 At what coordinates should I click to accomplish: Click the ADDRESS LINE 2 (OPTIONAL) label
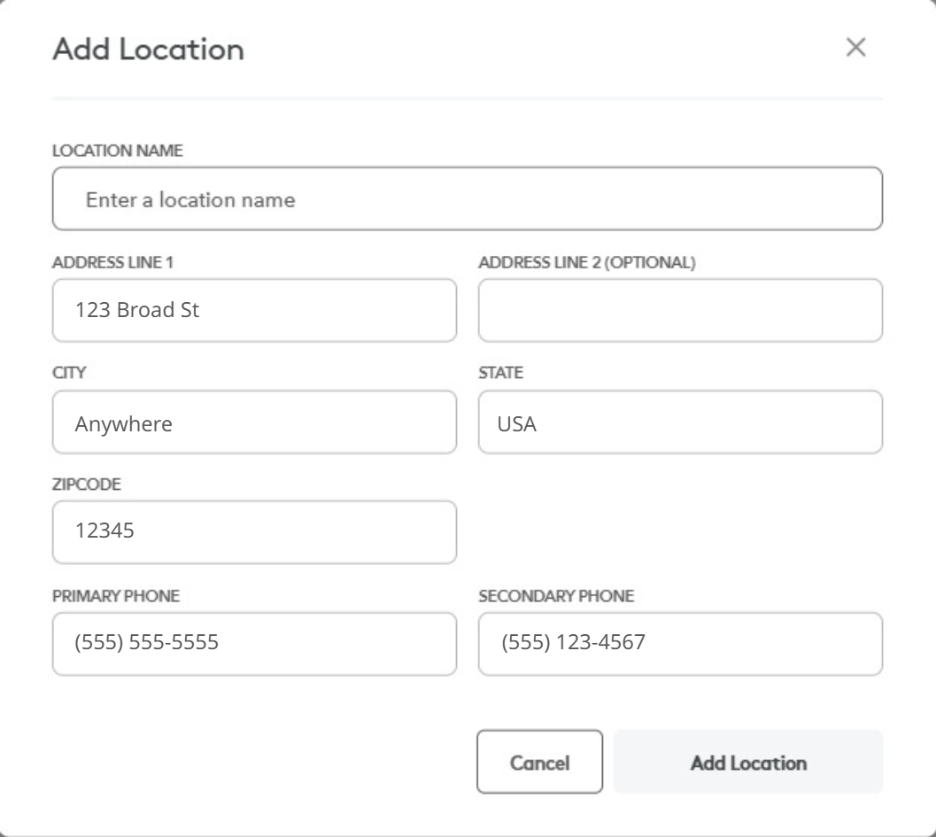[x=587, y=262]
